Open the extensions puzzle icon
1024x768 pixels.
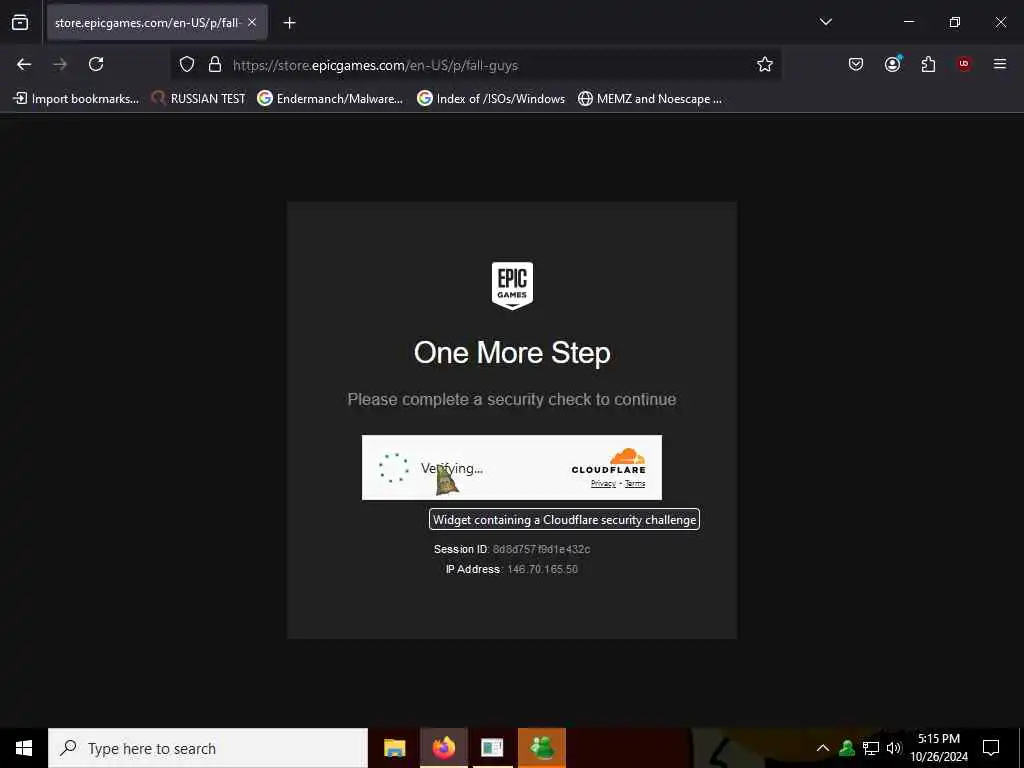(928, 64)
